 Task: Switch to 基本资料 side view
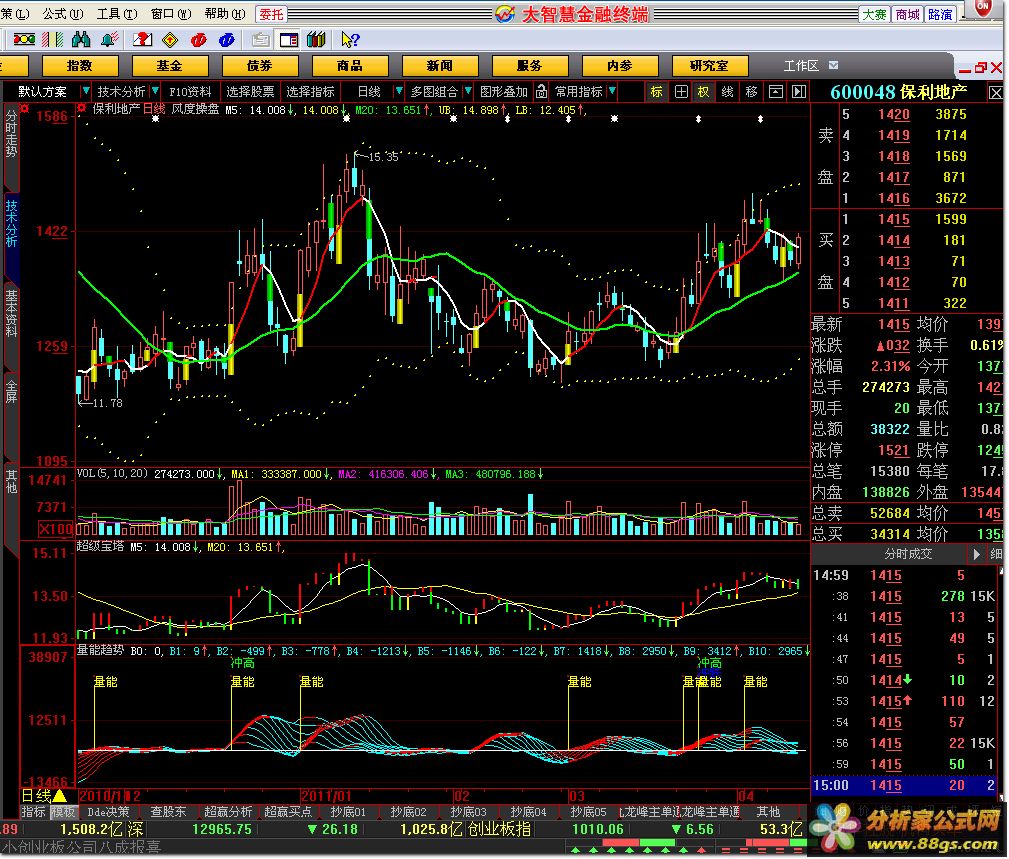(11, 313)
